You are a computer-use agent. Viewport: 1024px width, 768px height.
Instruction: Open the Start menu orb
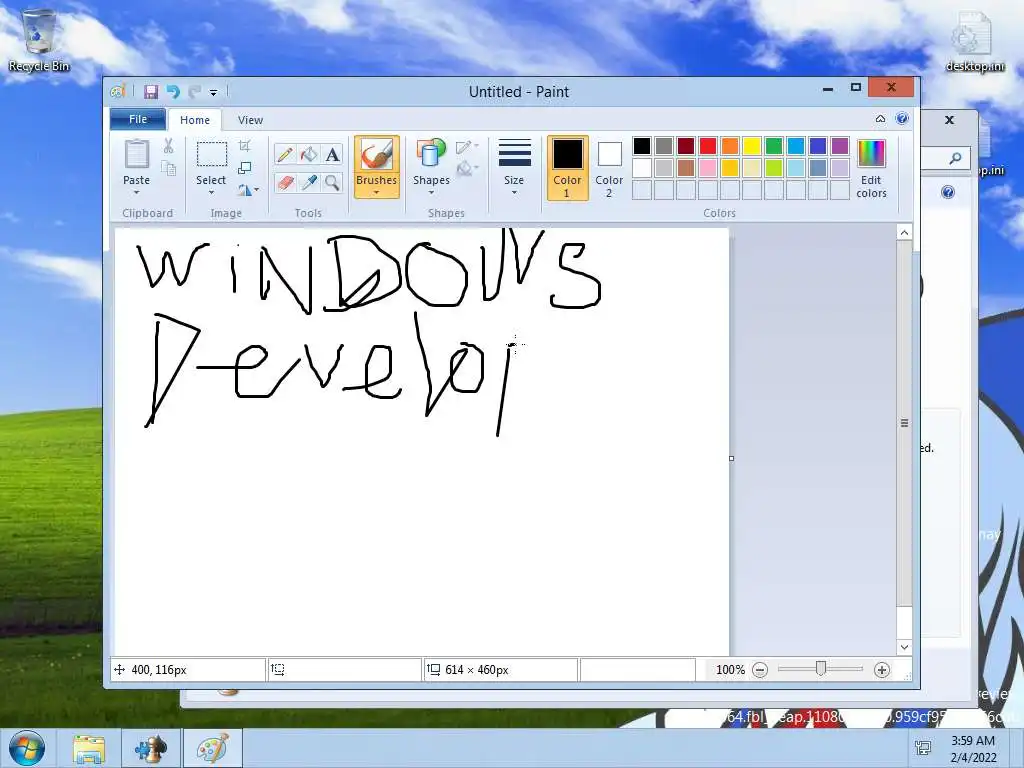(x=27, y=748)
